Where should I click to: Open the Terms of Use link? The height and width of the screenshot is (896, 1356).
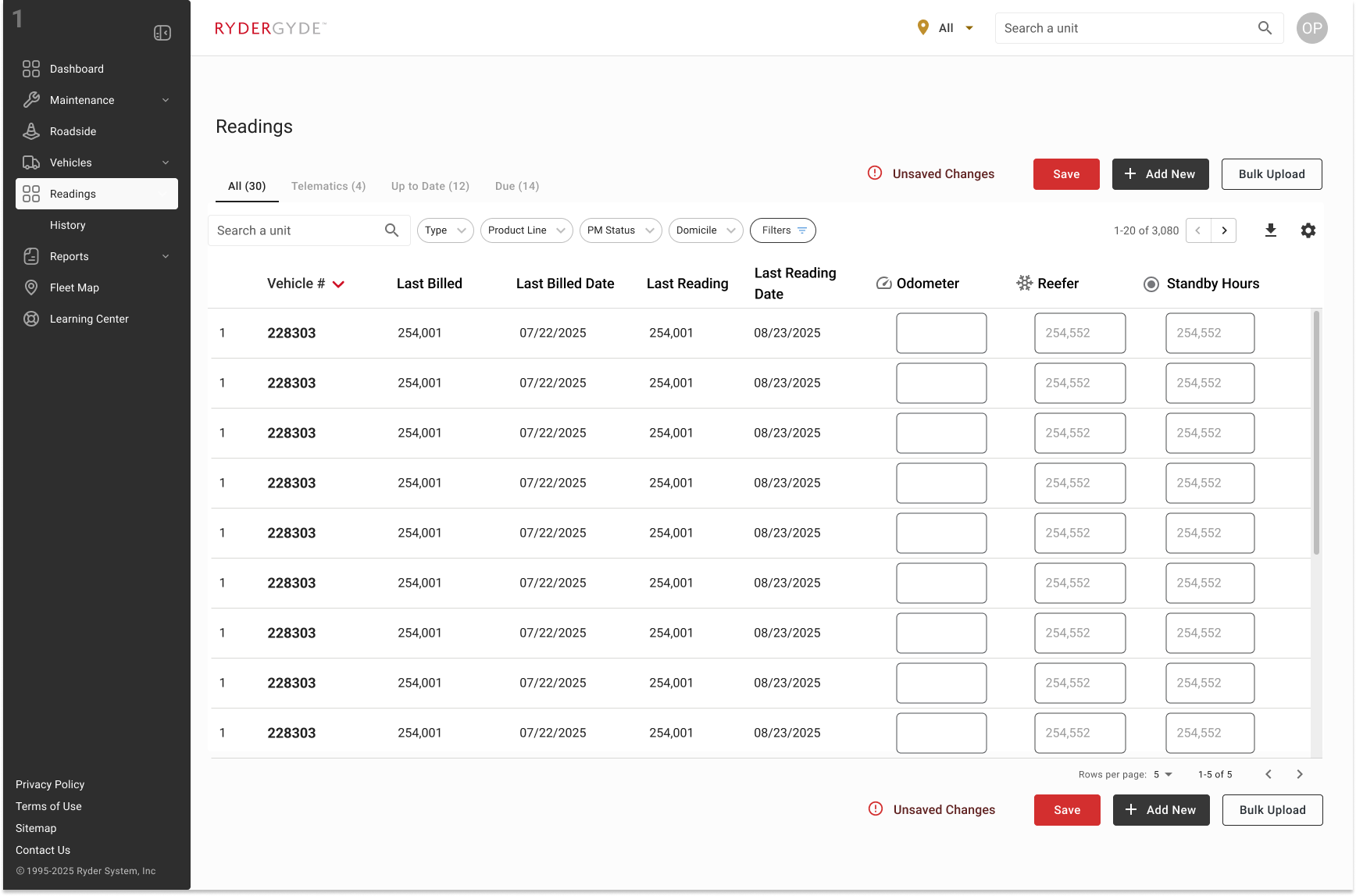(x=48, y=806)
